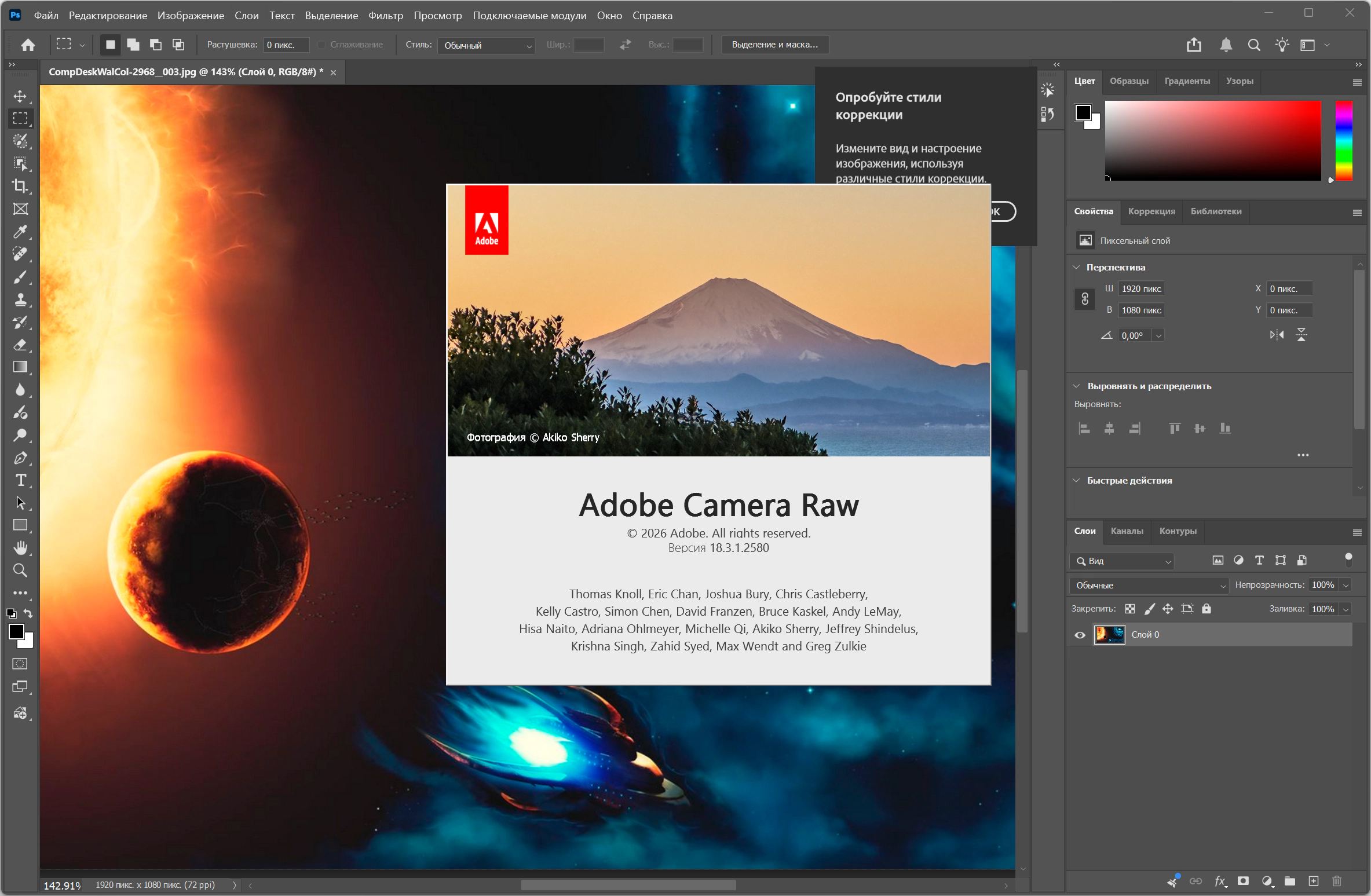Viewport: 1371px width, 896px height.
Task: Show more align options ellipsis
Action: (1303, 455)
